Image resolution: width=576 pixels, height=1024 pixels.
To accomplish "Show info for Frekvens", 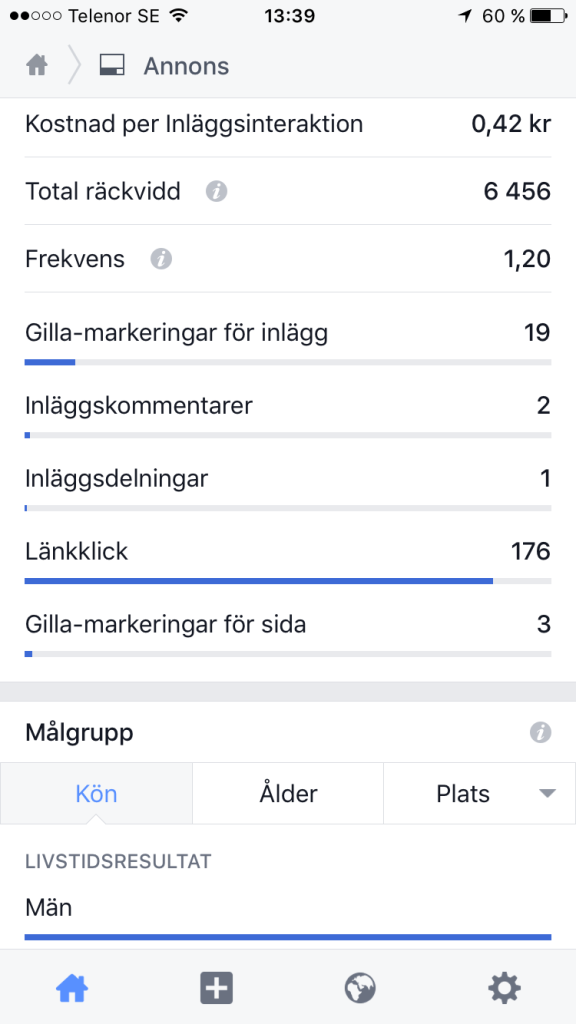I will (161, 259).
